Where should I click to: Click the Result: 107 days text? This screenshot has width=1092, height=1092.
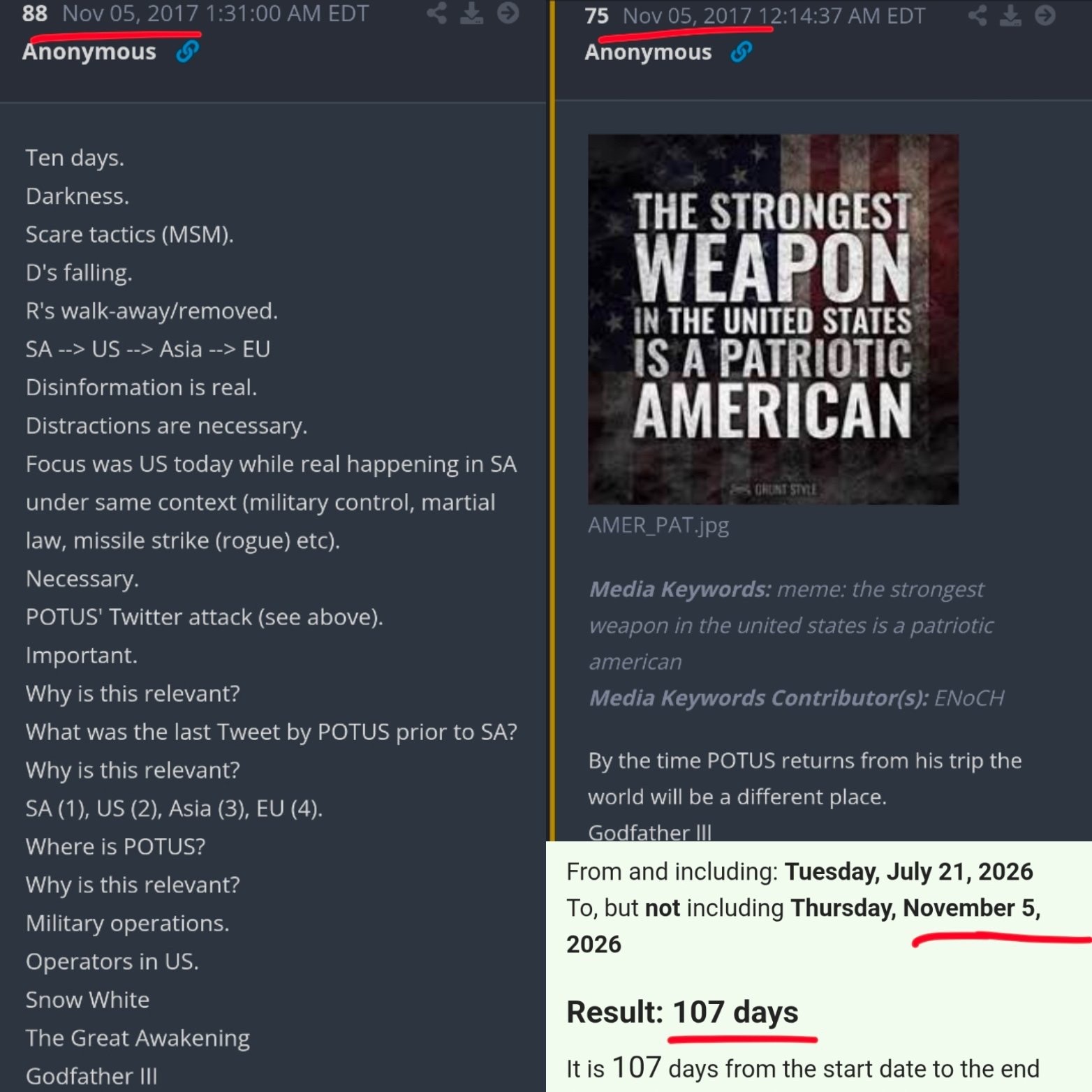pyautogui.click(x=682, y=1012)
